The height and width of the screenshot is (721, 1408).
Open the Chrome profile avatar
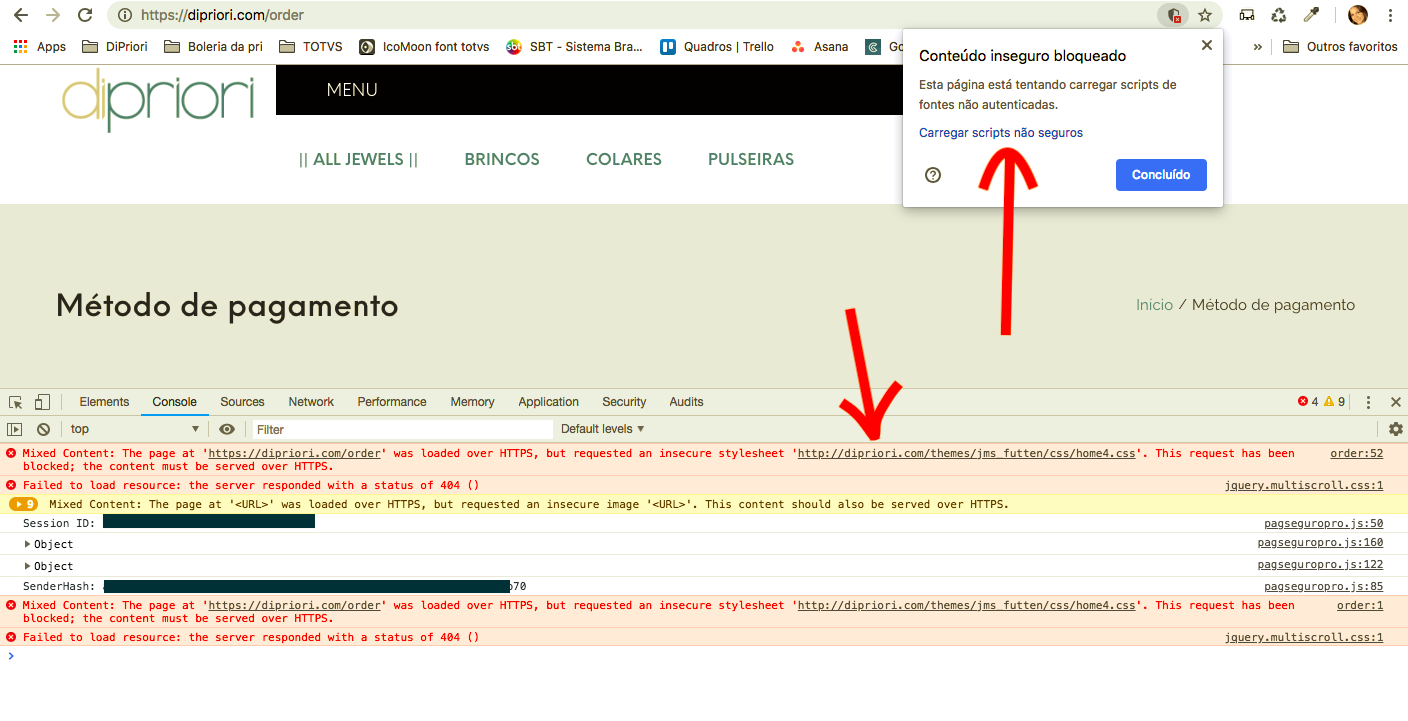1357,15
